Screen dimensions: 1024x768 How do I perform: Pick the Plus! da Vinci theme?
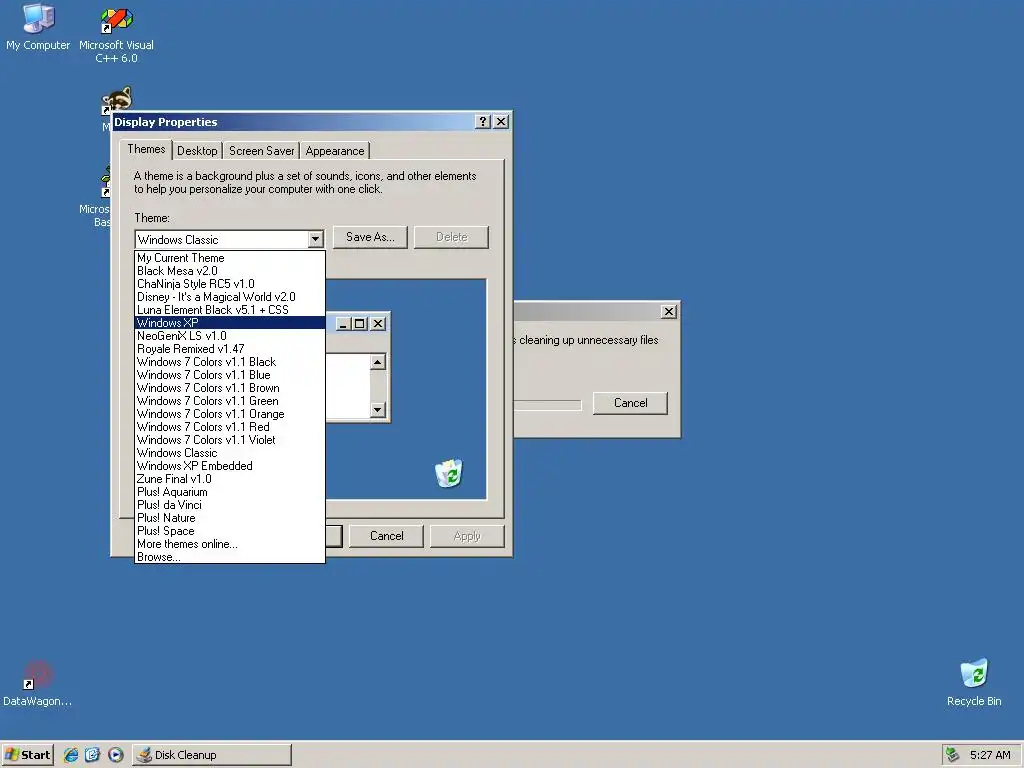(230, 505)
